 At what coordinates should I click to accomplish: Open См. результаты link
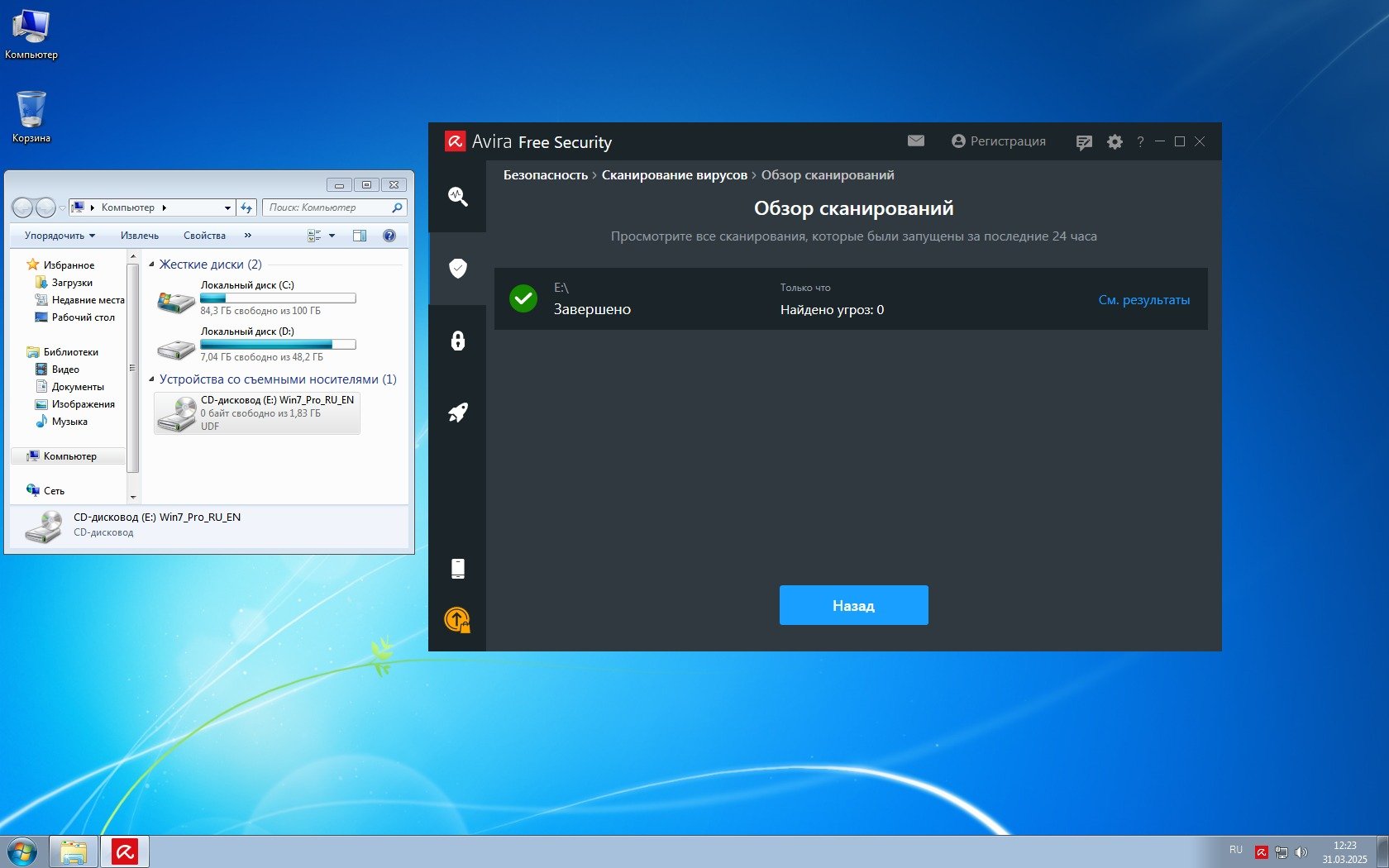[1143, 300]
